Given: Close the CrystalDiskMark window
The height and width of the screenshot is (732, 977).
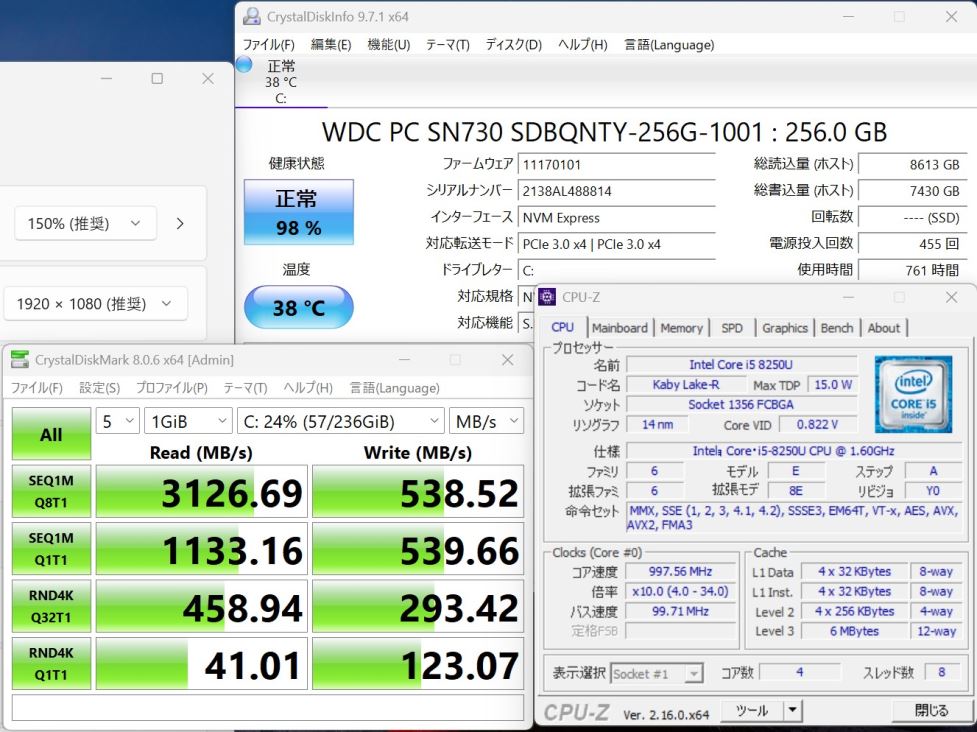Looking at the screenshot, I should tap(508, 359).
